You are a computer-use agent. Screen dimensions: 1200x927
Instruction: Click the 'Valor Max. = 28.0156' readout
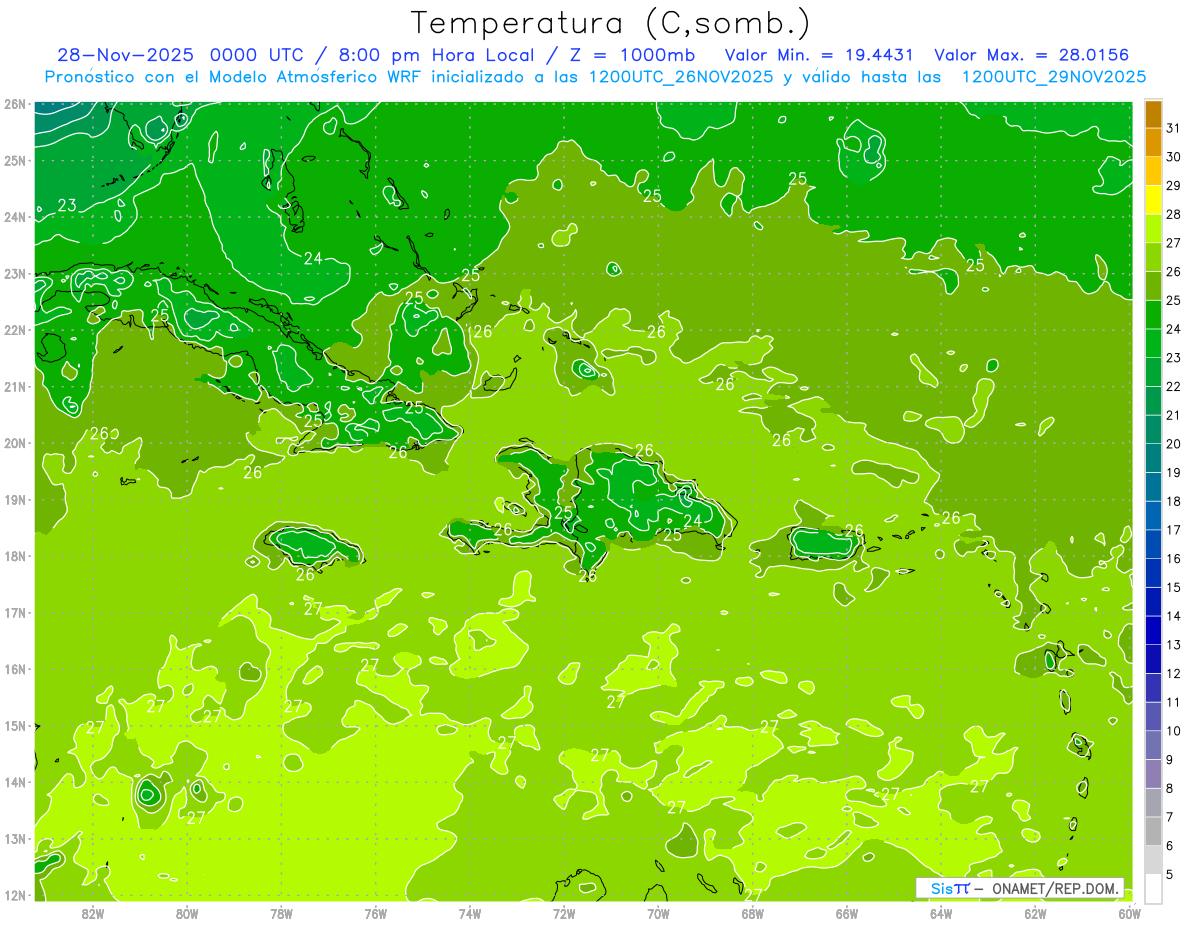coord(1033,55)
